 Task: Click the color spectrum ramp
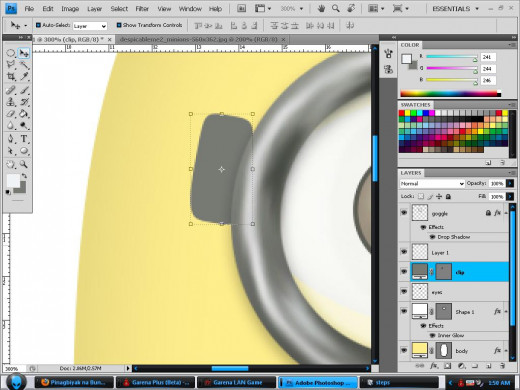tap(450, 93)
